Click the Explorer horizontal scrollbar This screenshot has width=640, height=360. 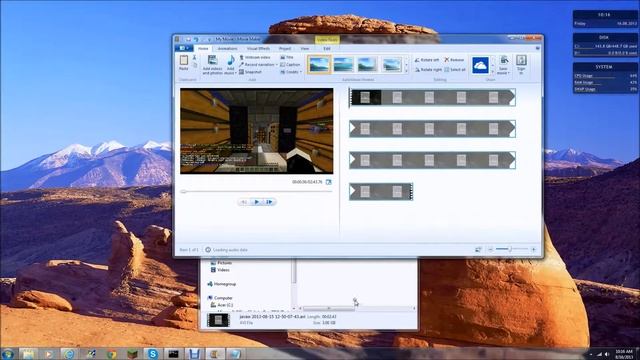[357, 308]
